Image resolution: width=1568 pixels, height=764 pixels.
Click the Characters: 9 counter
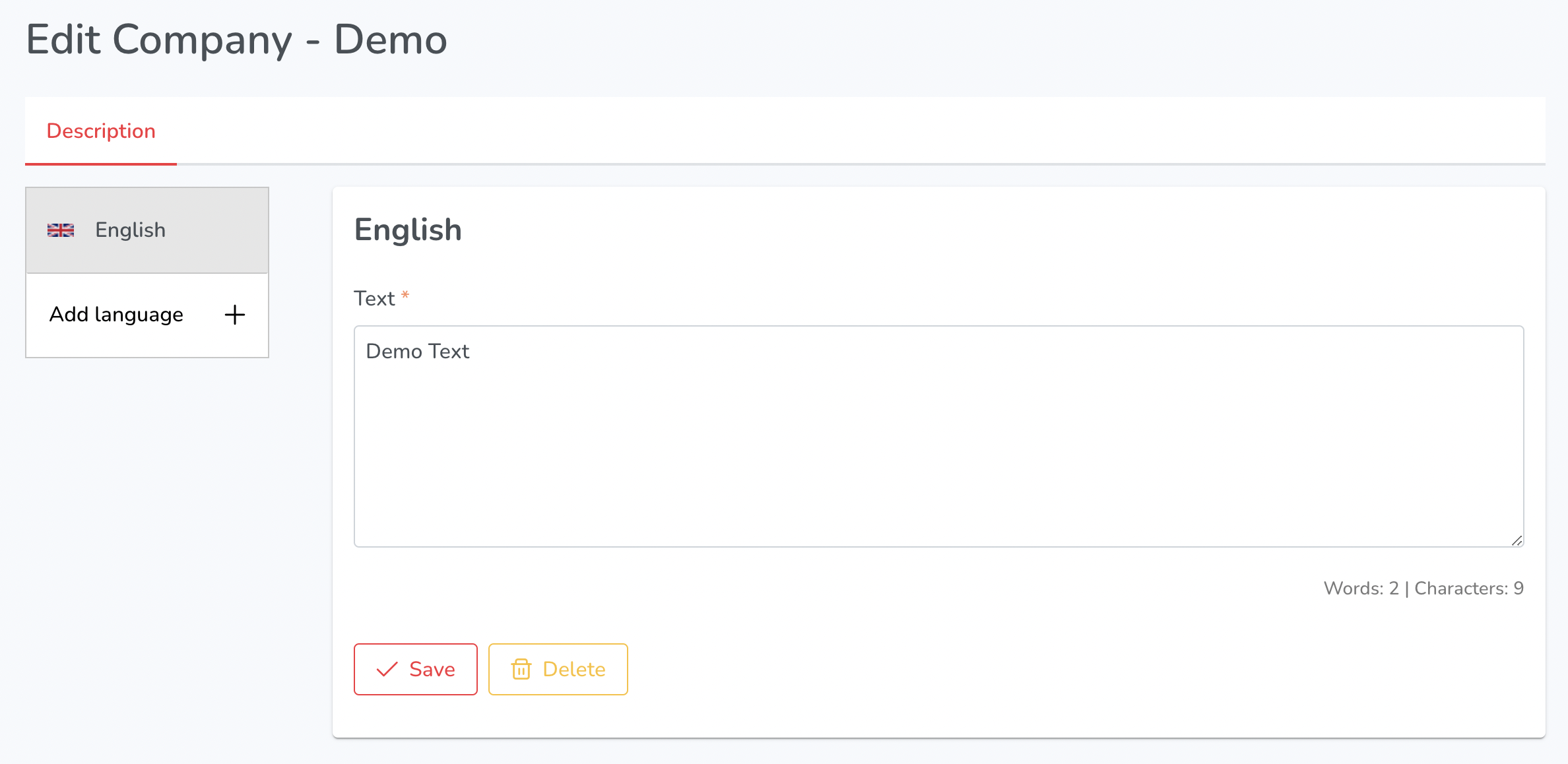click(x=1469, y=589)
